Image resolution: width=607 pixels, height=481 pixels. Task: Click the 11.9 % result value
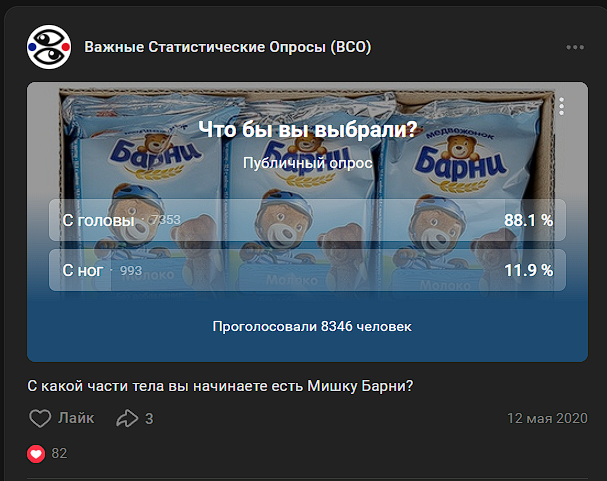tap(528, 270)
